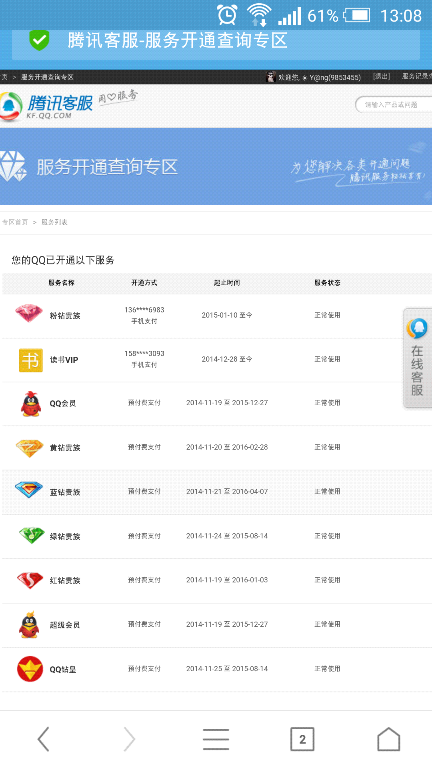Click the welcome username Y@ng(9853455)
Screen dimensions: 432x768
pos(335,77)
